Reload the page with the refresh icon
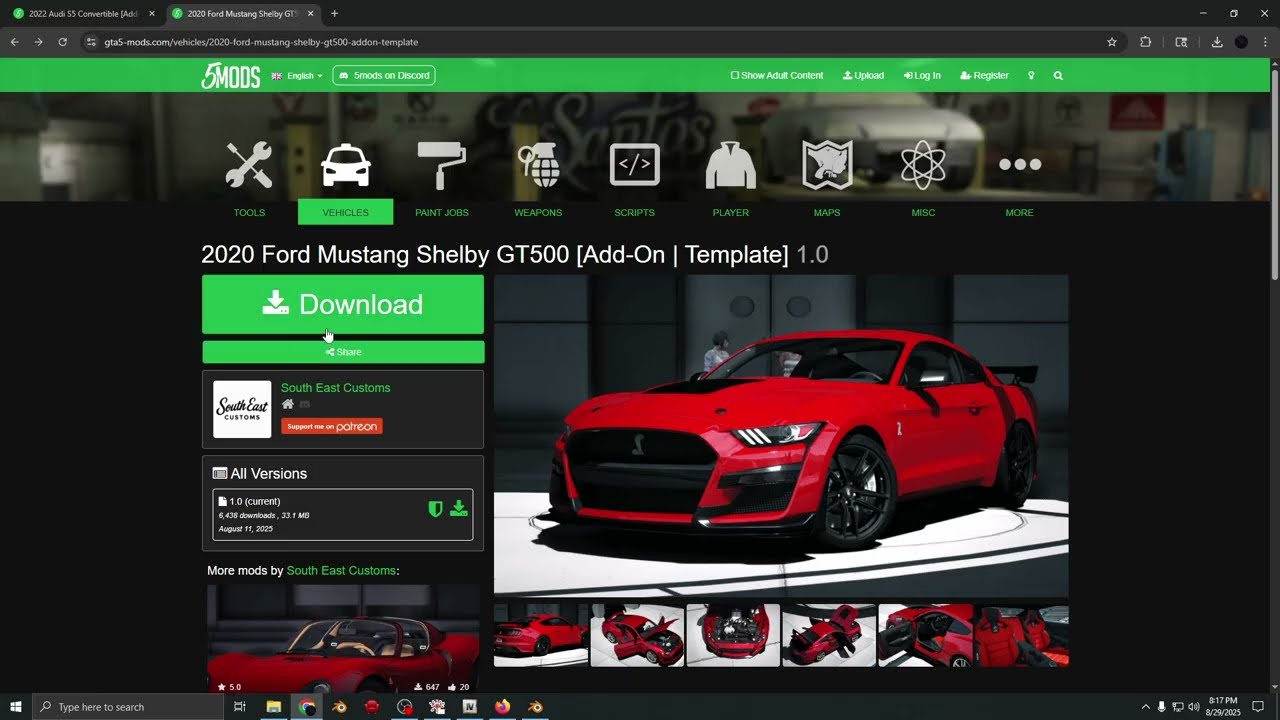Screen dimensions: 1280x720 (x=62, y=42)
